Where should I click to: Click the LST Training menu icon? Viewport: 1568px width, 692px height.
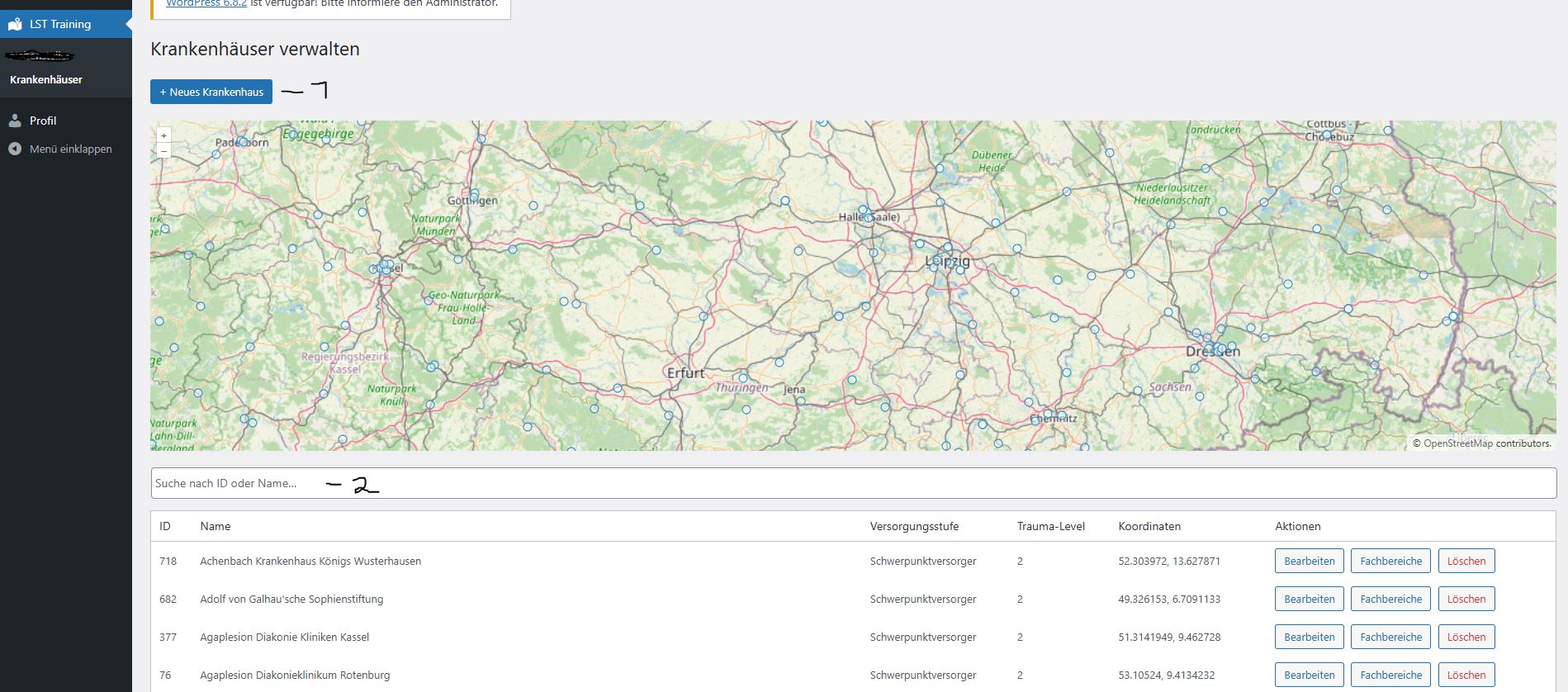(15, 24)
